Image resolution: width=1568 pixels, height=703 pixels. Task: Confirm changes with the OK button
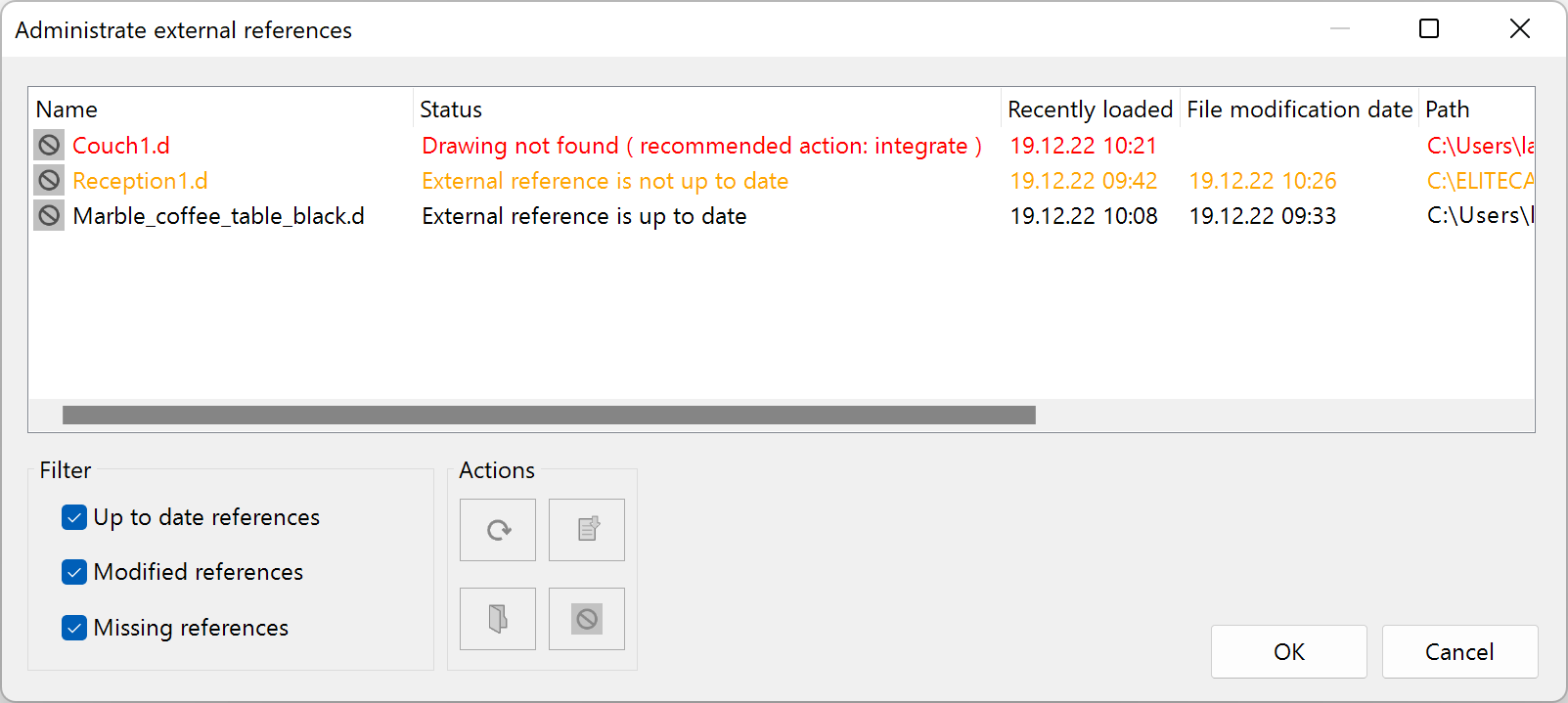point(1288,651)
